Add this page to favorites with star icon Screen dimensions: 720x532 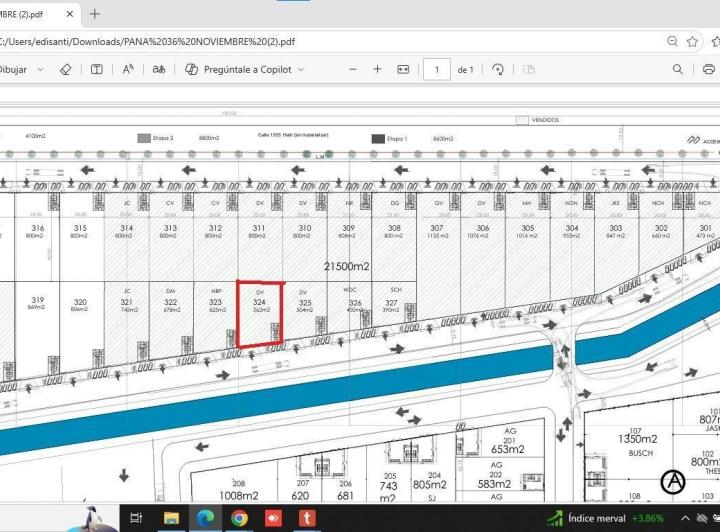coord(692,42)
